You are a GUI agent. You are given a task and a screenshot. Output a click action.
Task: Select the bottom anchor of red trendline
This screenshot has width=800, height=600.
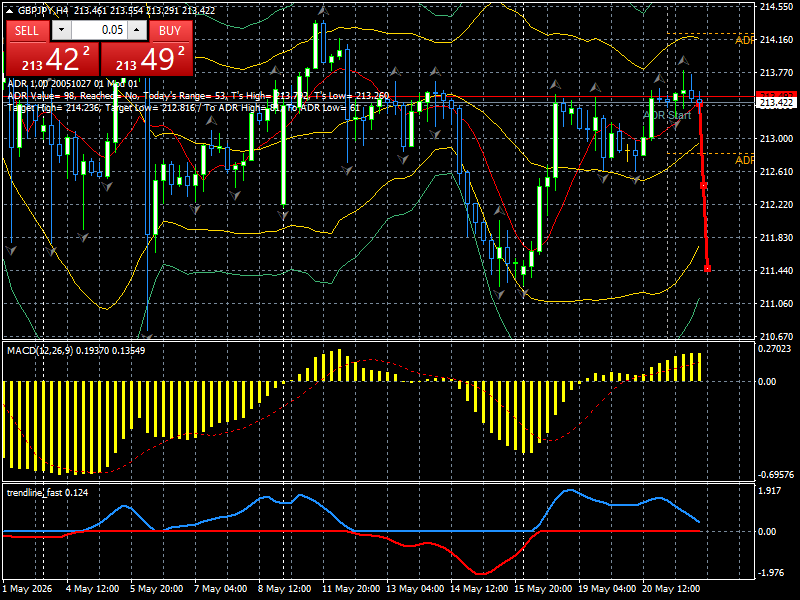(x=707, y=268)
